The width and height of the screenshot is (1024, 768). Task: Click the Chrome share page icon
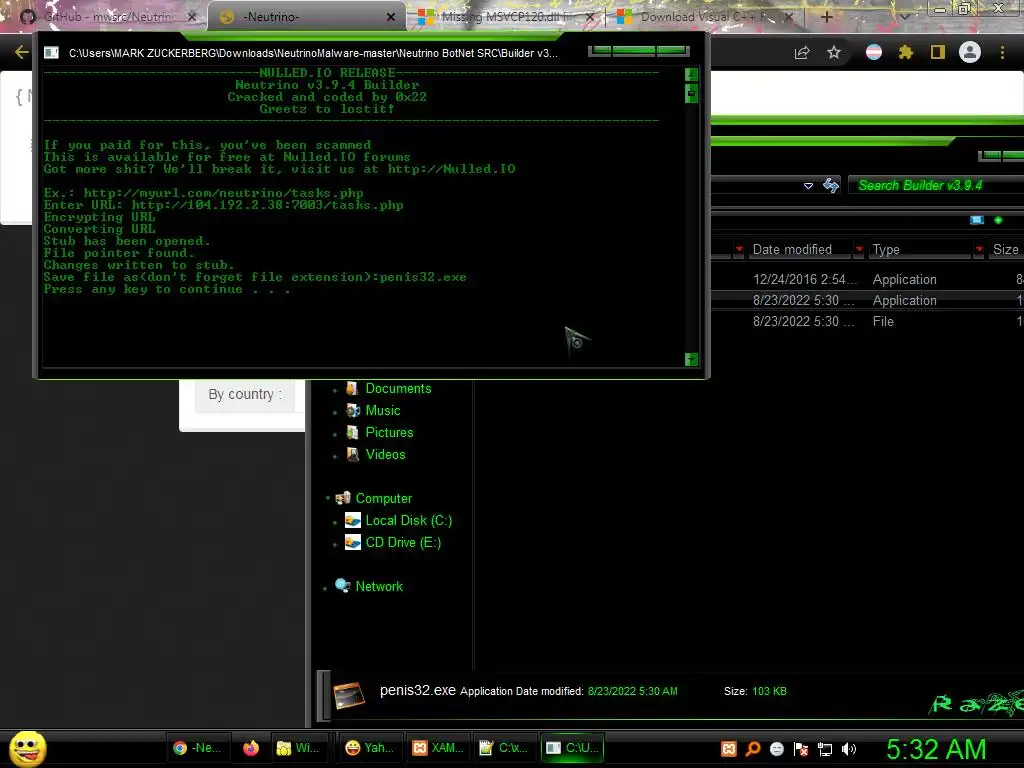click(x=802, y=53)
